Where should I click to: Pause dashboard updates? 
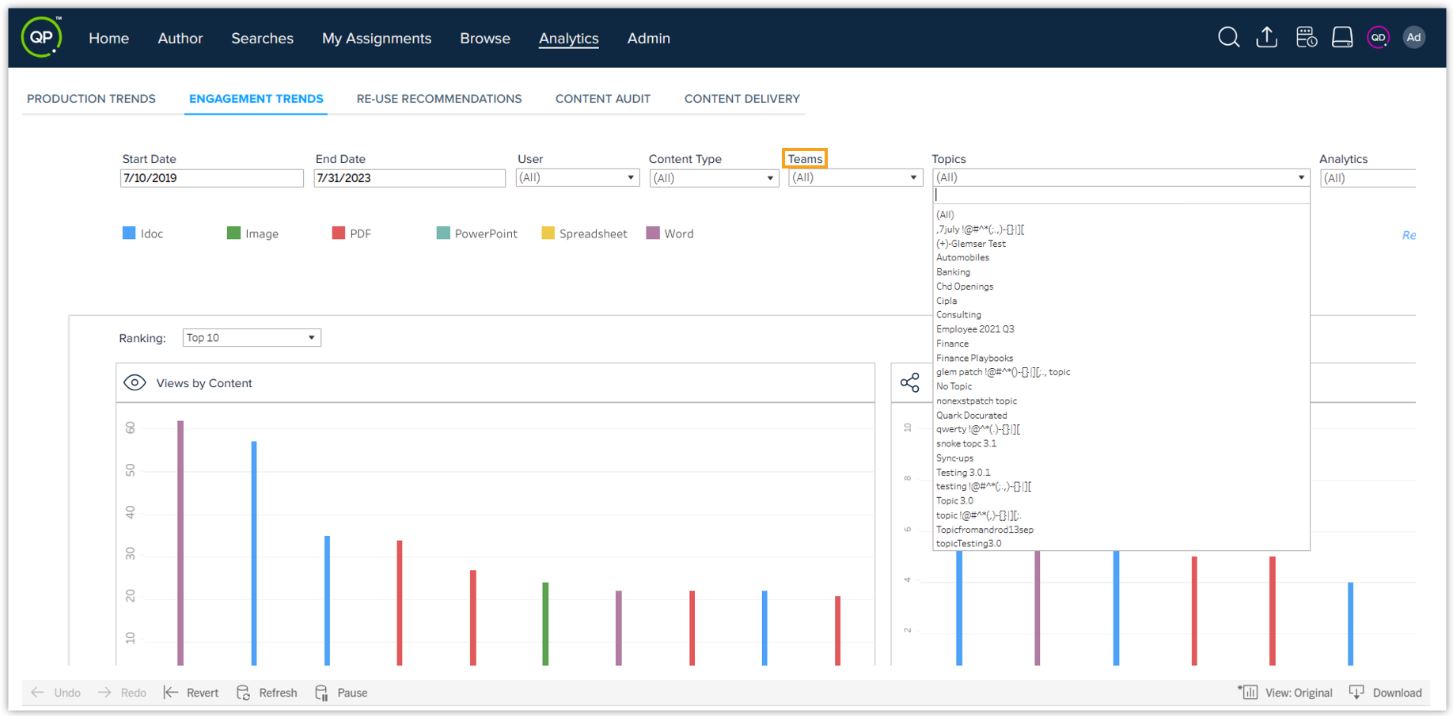341,692
